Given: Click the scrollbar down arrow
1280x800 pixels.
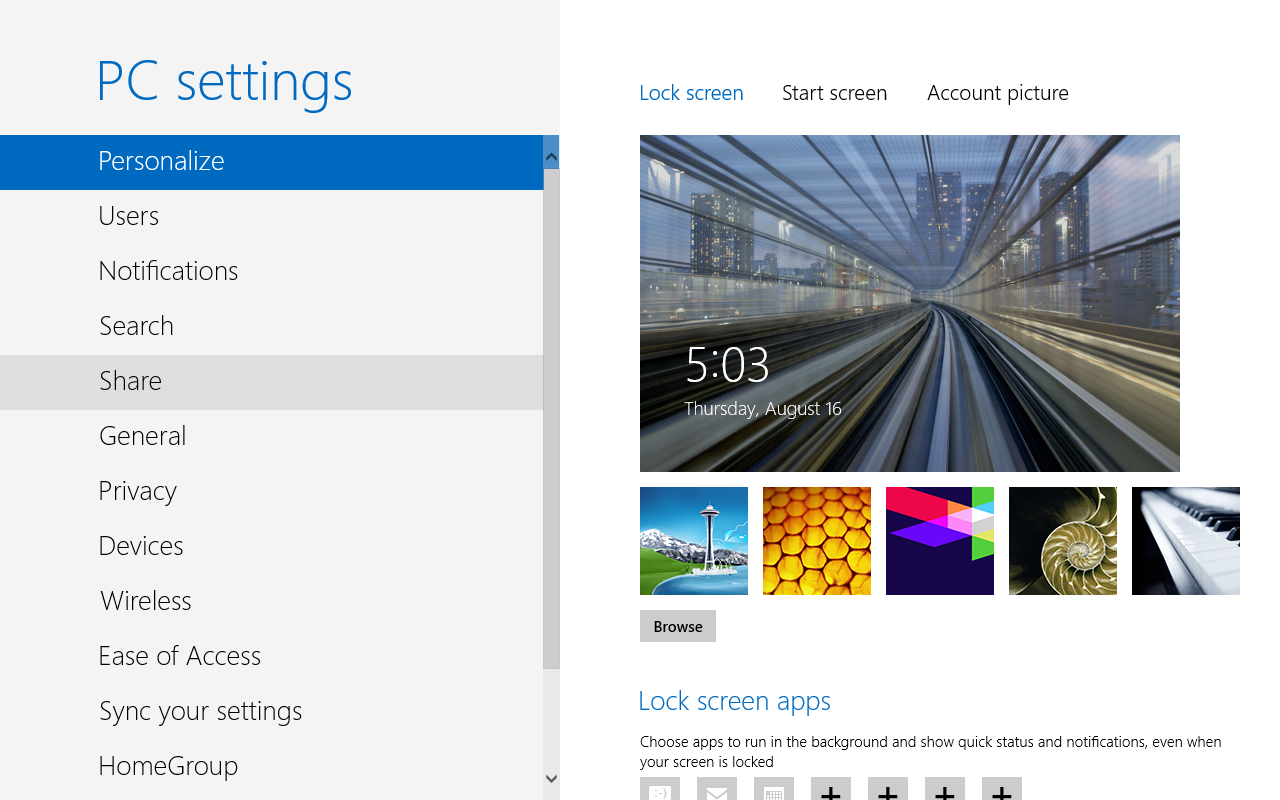Looking at the screenshot, I should pyautogui.click(x=551, y=778).
